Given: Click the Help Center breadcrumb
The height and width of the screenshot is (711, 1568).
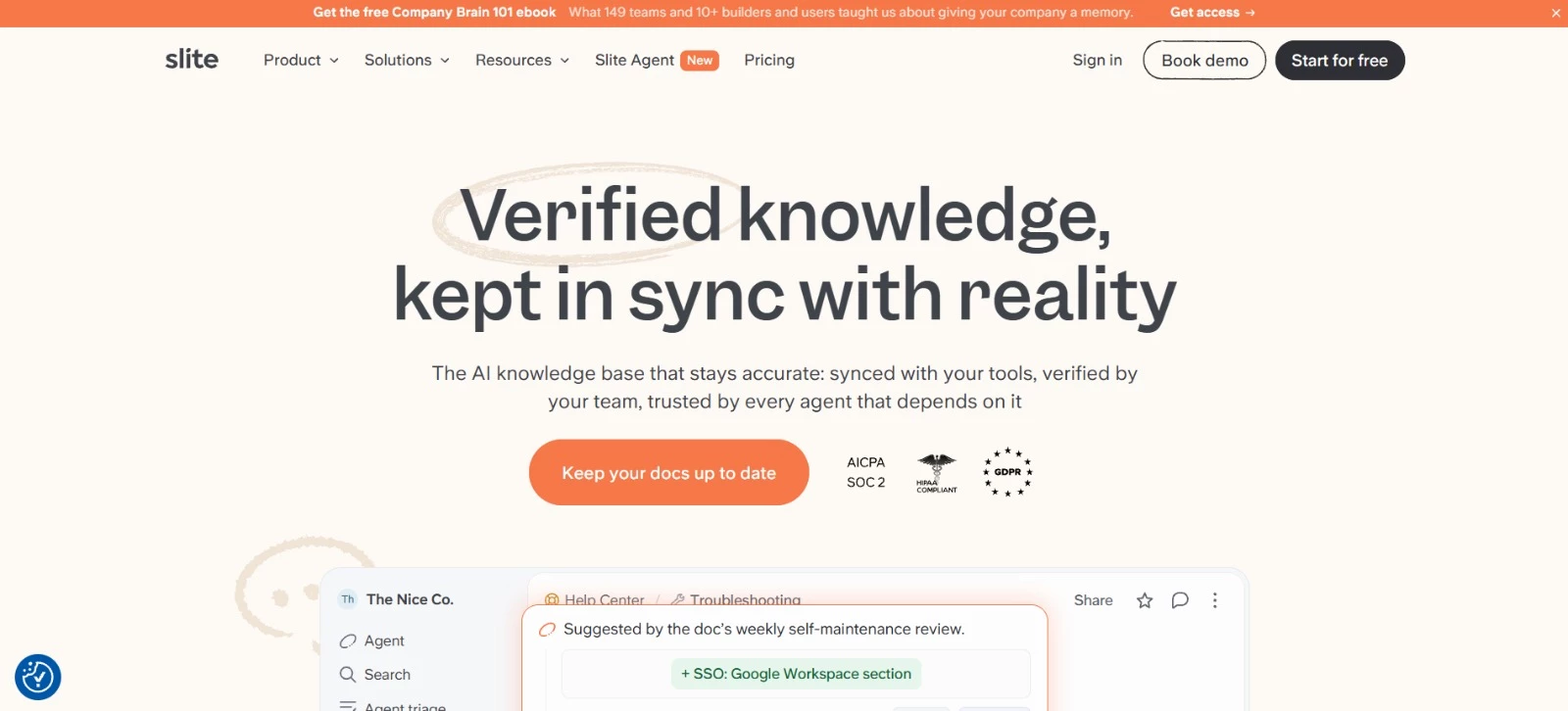Looking at the screenshot, I should [x=595, y=599].
